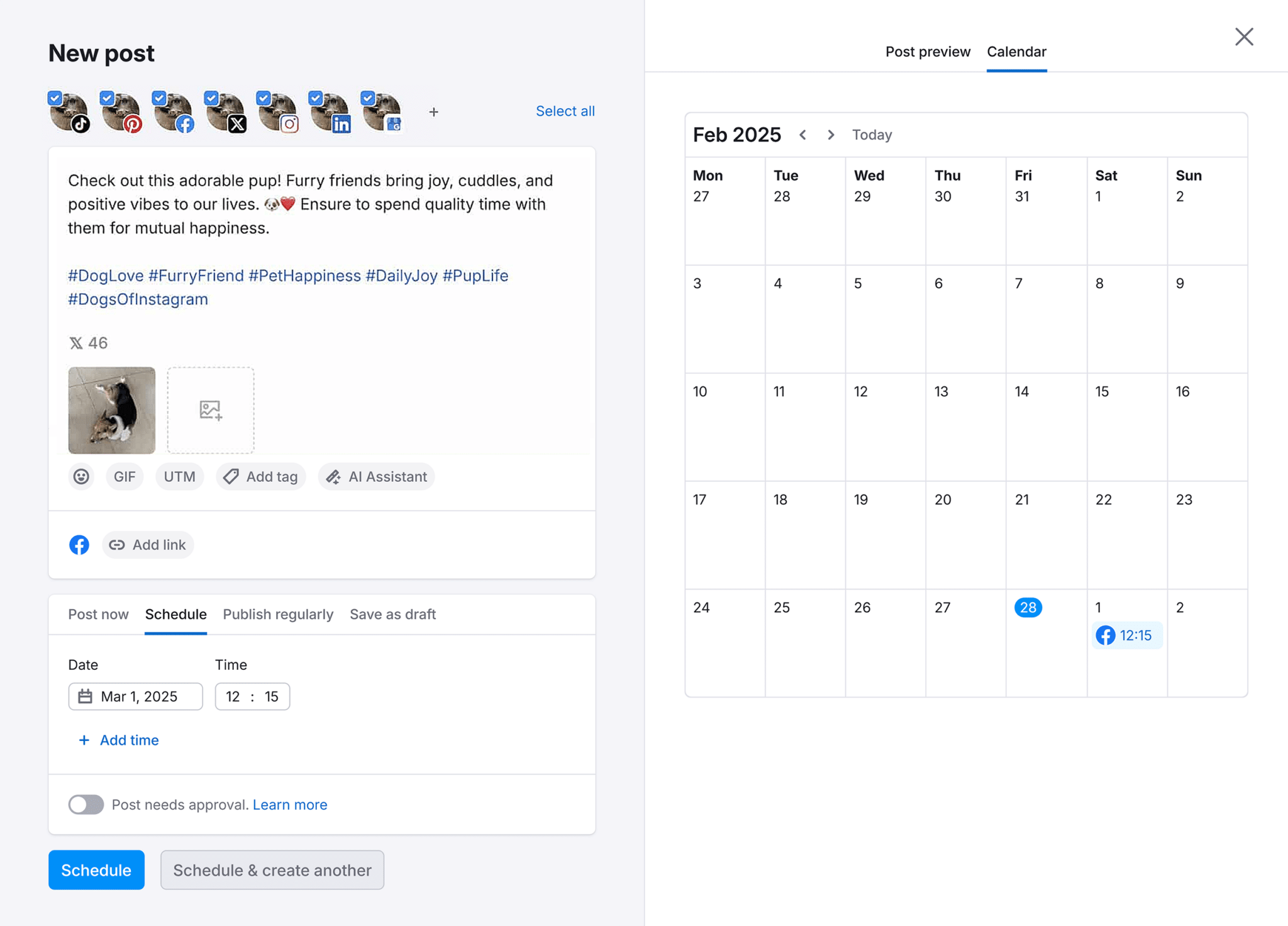The height and width of the screenshot is (926, 1288).
Task: Switch to Post now tab
Action: [98, 615]
